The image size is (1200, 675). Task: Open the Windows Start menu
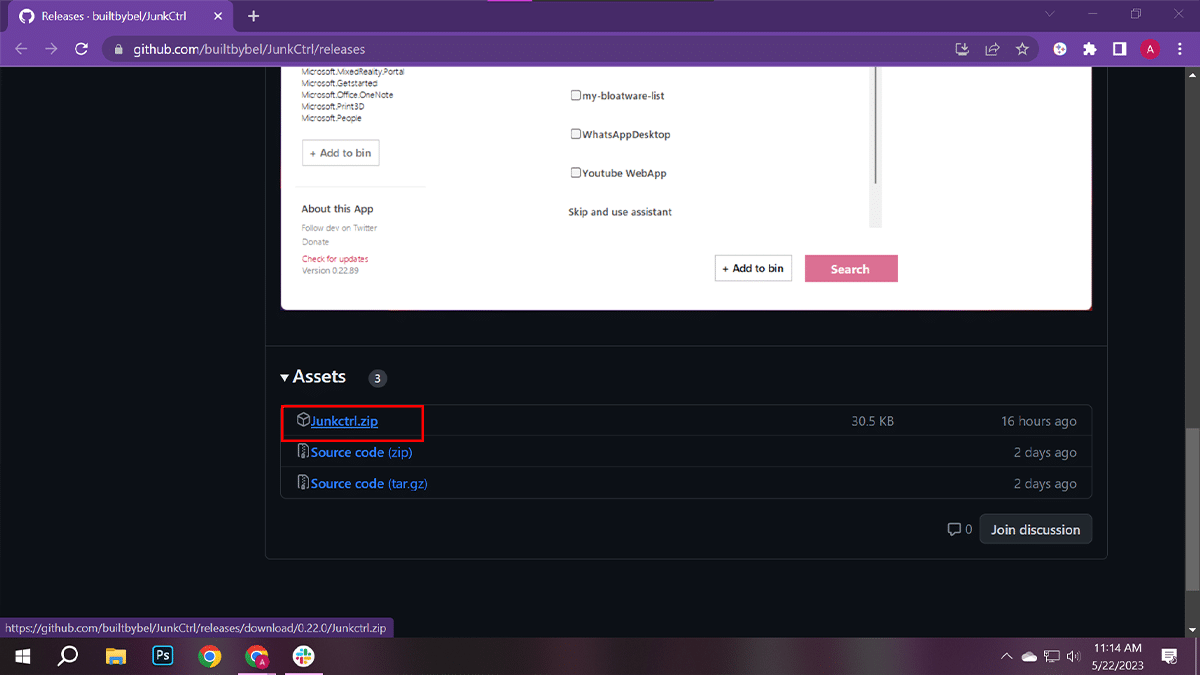[22, 656]
